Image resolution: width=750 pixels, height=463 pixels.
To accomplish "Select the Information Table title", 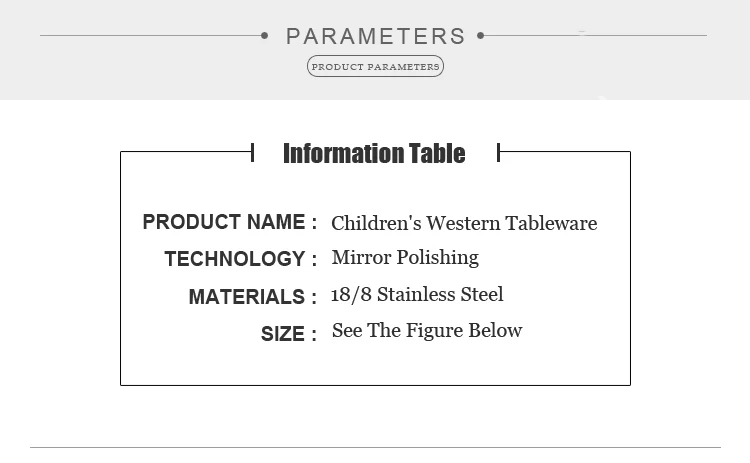I will [x=374, y=153].
